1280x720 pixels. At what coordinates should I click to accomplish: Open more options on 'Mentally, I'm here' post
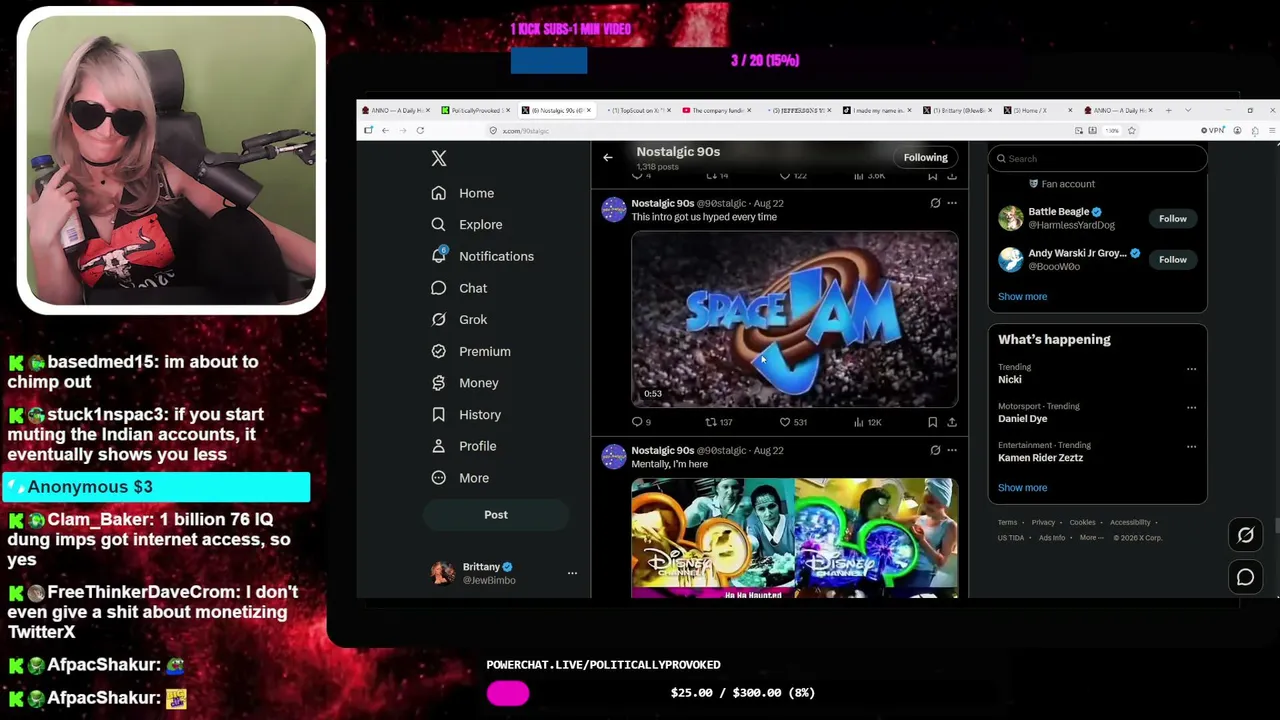point(952,450)
